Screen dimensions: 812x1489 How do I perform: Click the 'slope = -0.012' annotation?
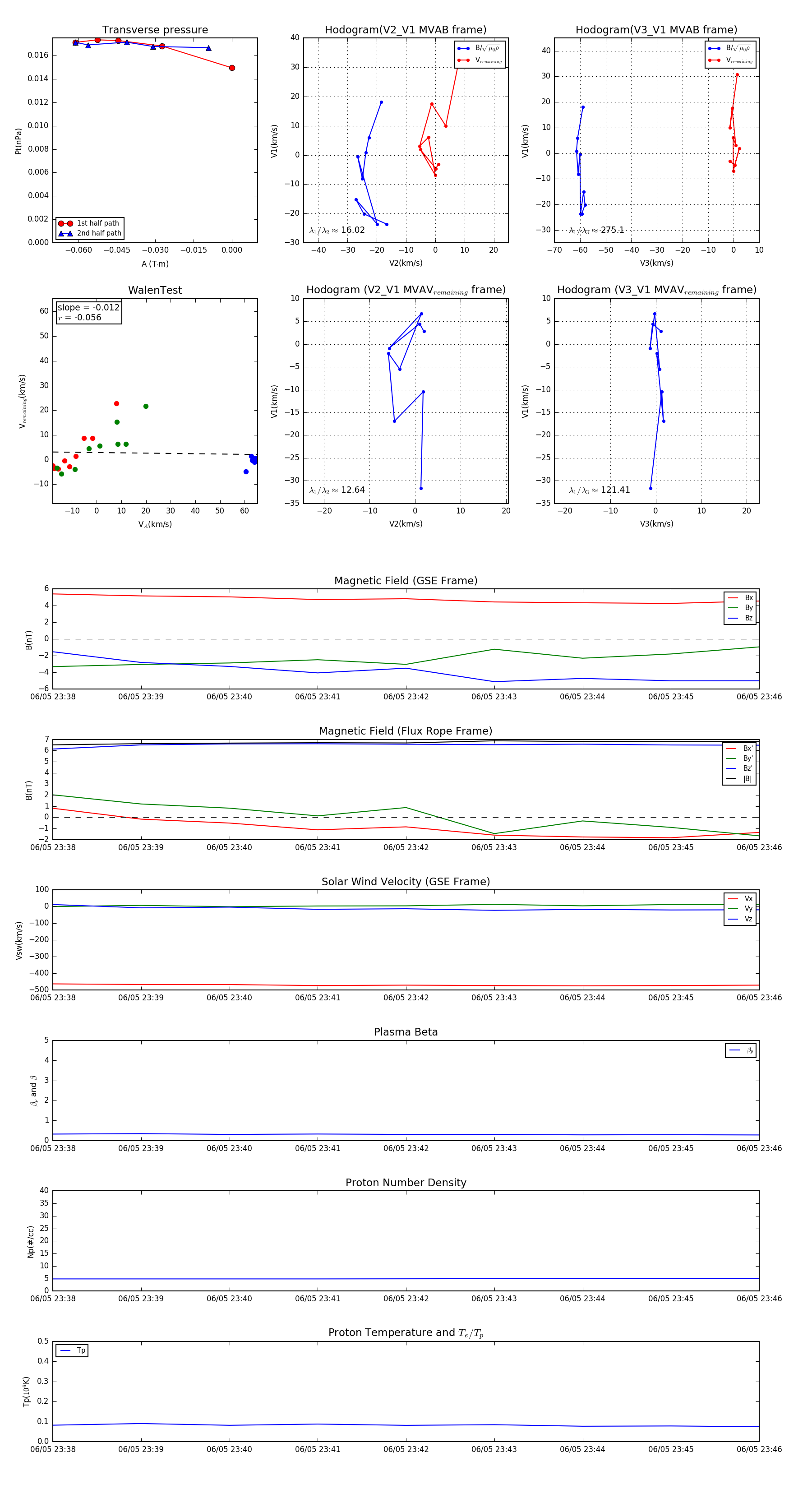[88, 308]
